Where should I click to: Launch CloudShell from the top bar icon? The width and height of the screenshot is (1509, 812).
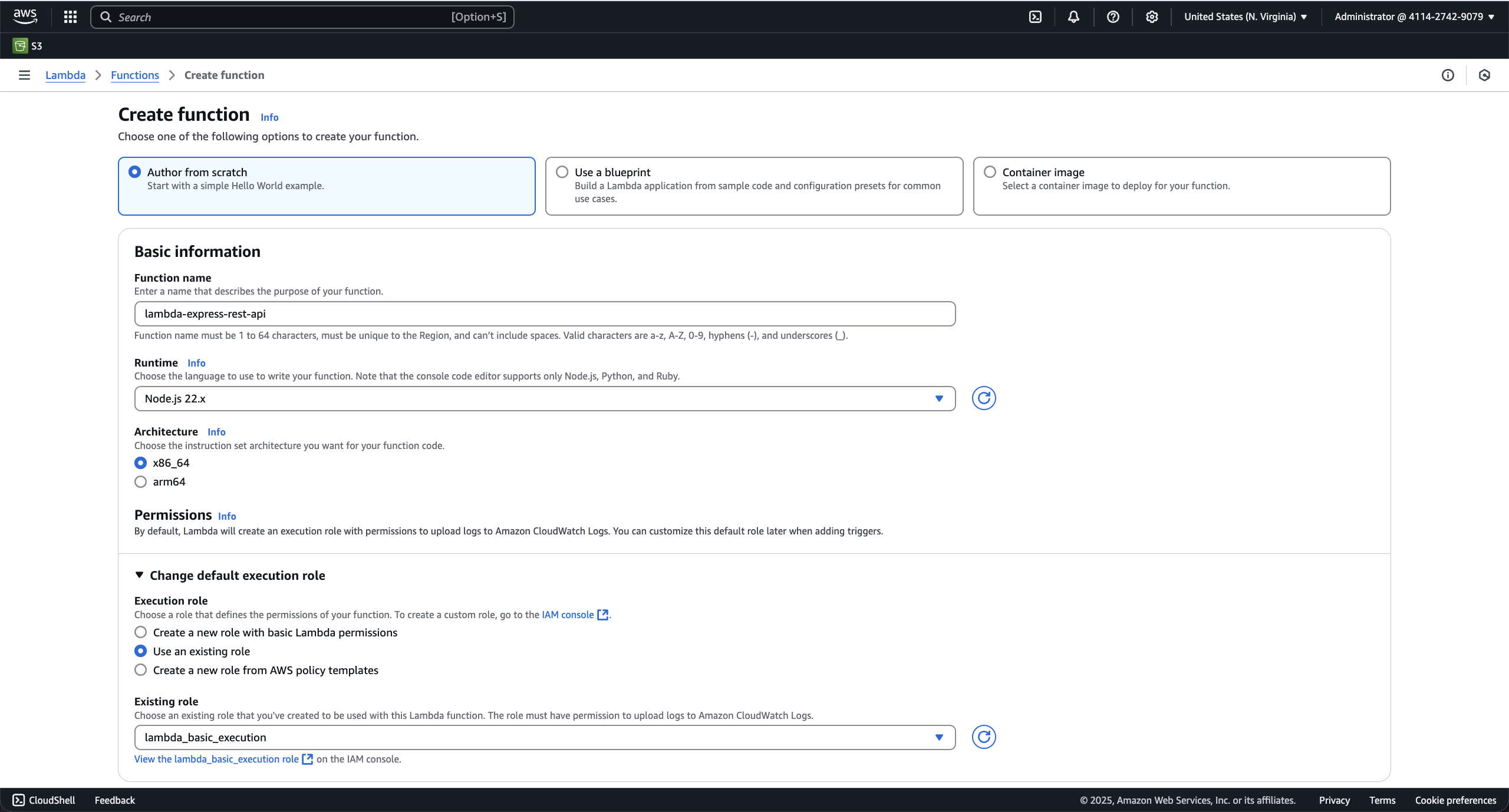click(1035, 16)
